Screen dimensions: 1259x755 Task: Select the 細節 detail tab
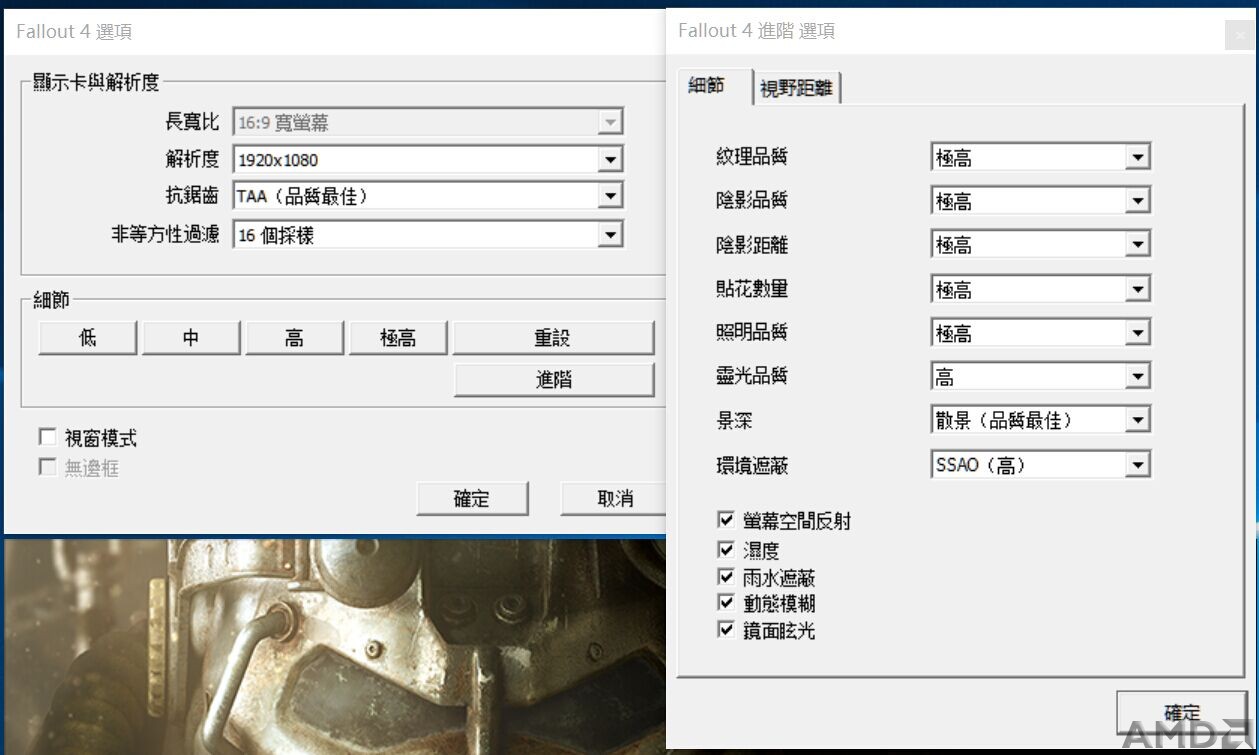click(714, 86)
